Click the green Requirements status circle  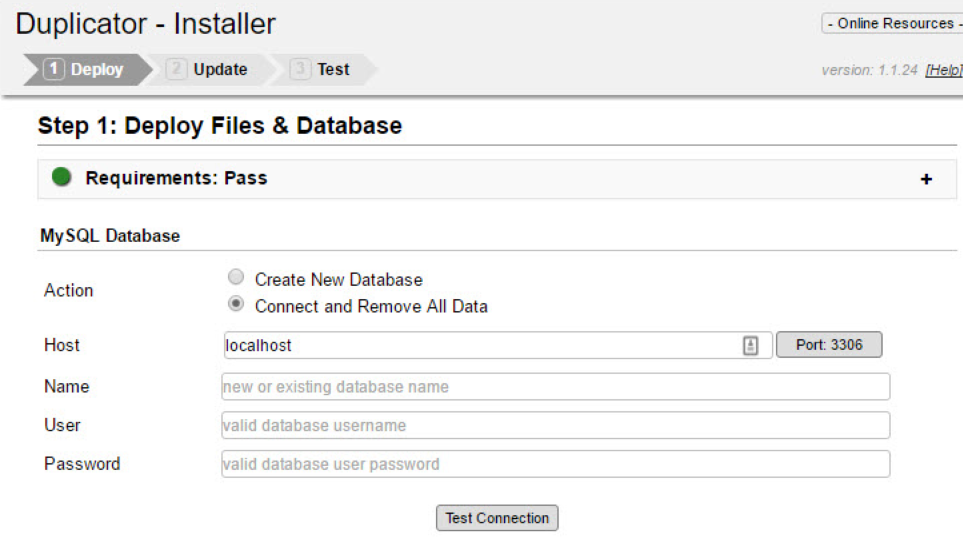click(62, 178)
